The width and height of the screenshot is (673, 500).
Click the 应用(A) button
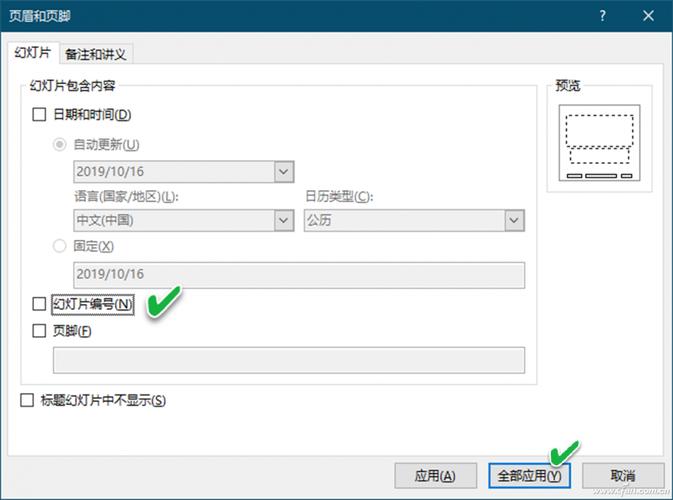(x=436, y=476)
